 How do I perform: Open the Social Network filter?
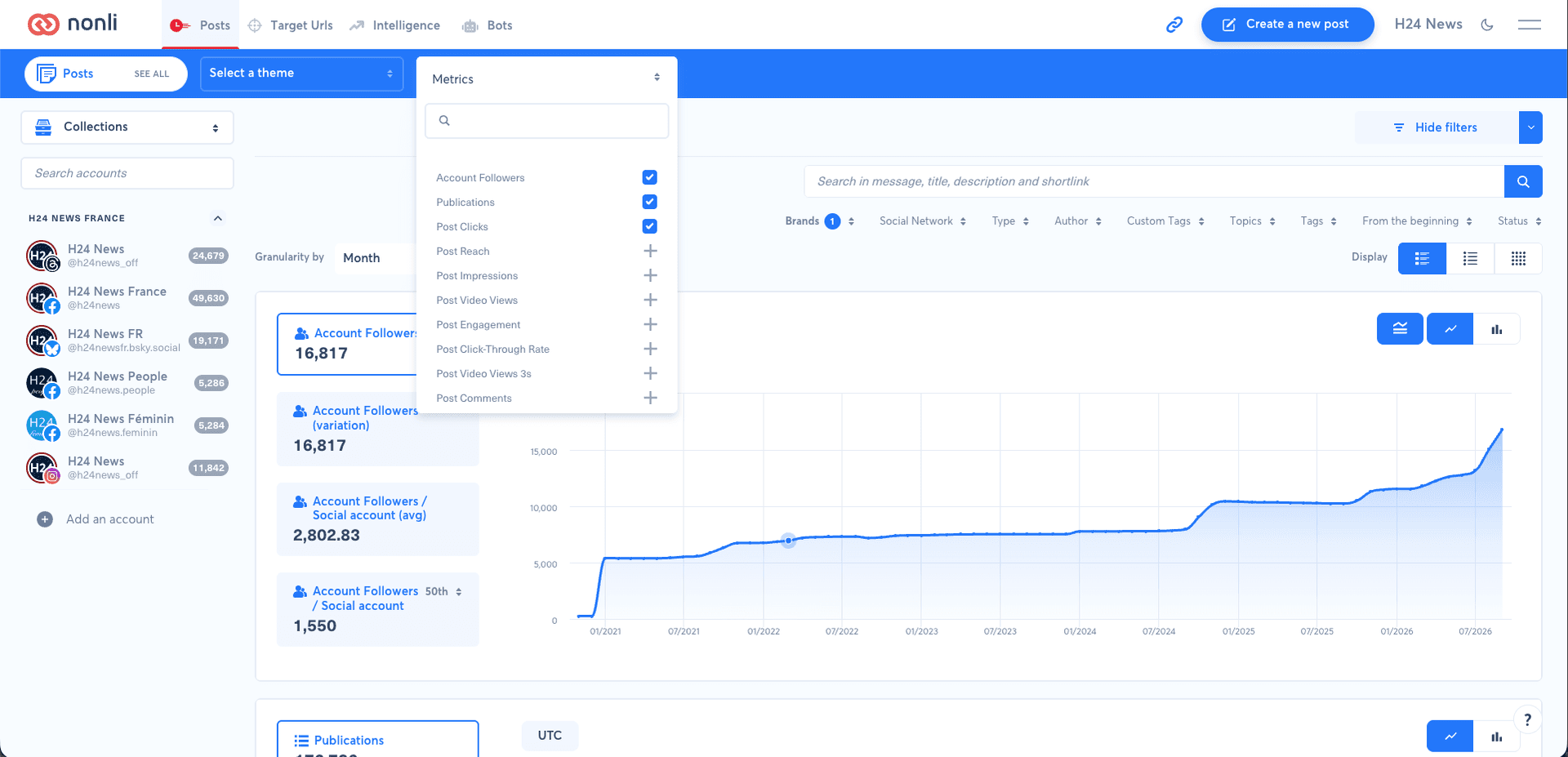[x=922, y=221]
